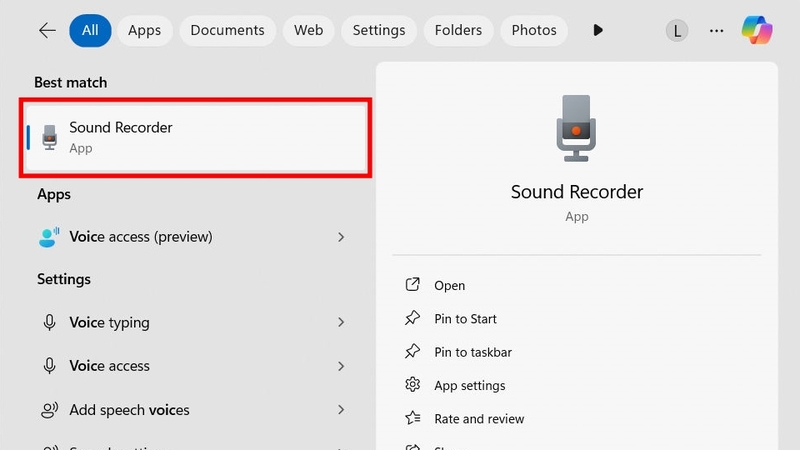Click the App settings gear icon

pos(412,385)
